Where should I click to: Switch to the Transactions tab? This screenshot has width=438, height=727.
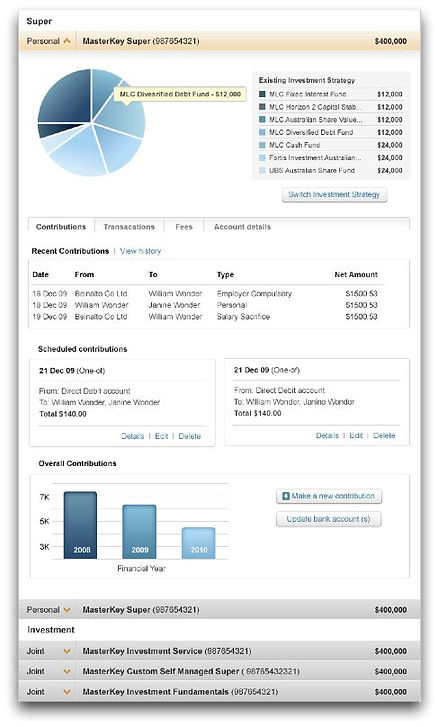point(129,227)
